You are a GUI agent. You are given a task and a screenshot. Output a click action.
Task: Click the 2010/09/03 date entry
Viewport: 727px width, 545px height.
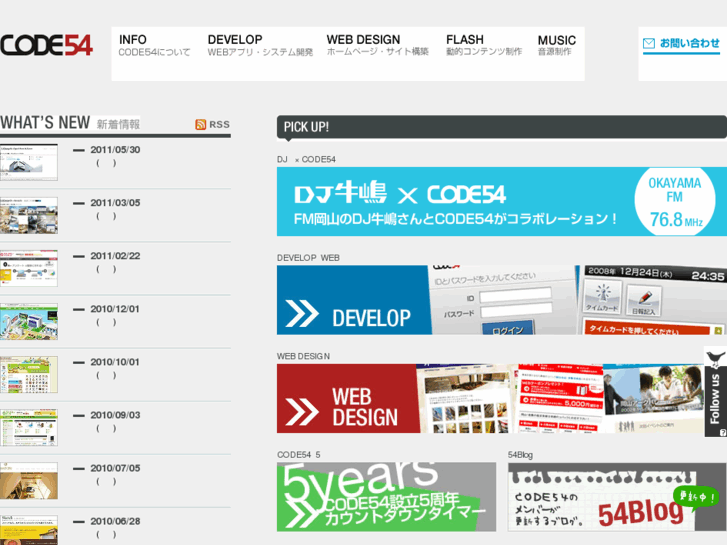coord(115,415)
